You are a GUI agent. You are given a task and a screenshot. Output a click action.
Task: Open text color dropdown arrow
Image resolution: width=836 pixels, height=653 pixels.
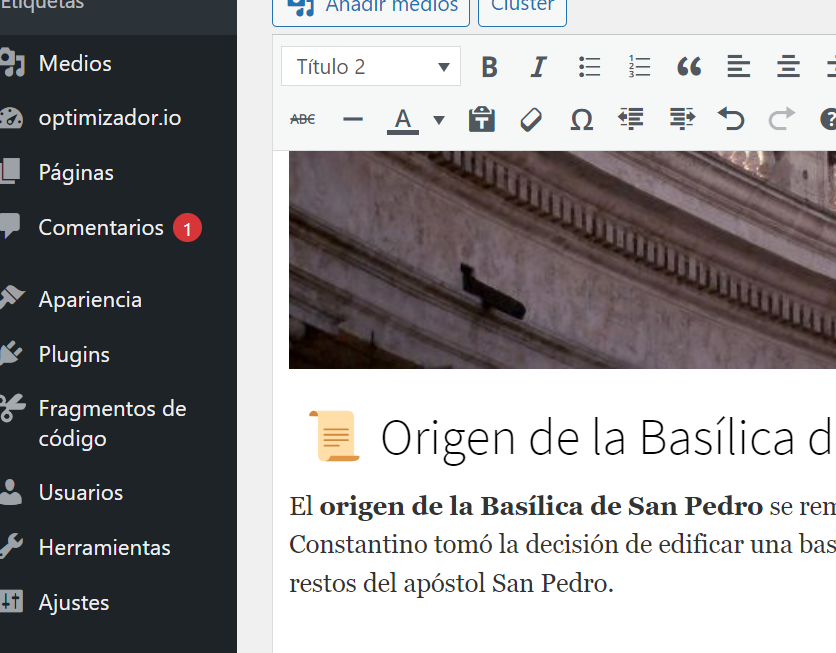tap(439, 120)
